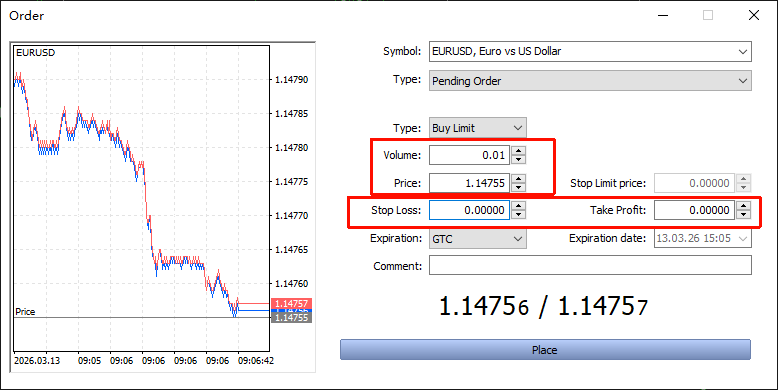Click the maximize button in Order window
The image size is (778, 390).
click(x=708, y=15)
